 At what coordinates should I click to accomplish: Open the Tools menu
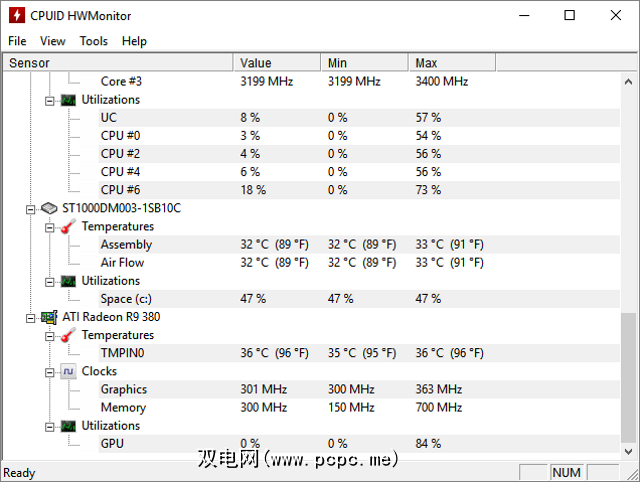(94, 41)
